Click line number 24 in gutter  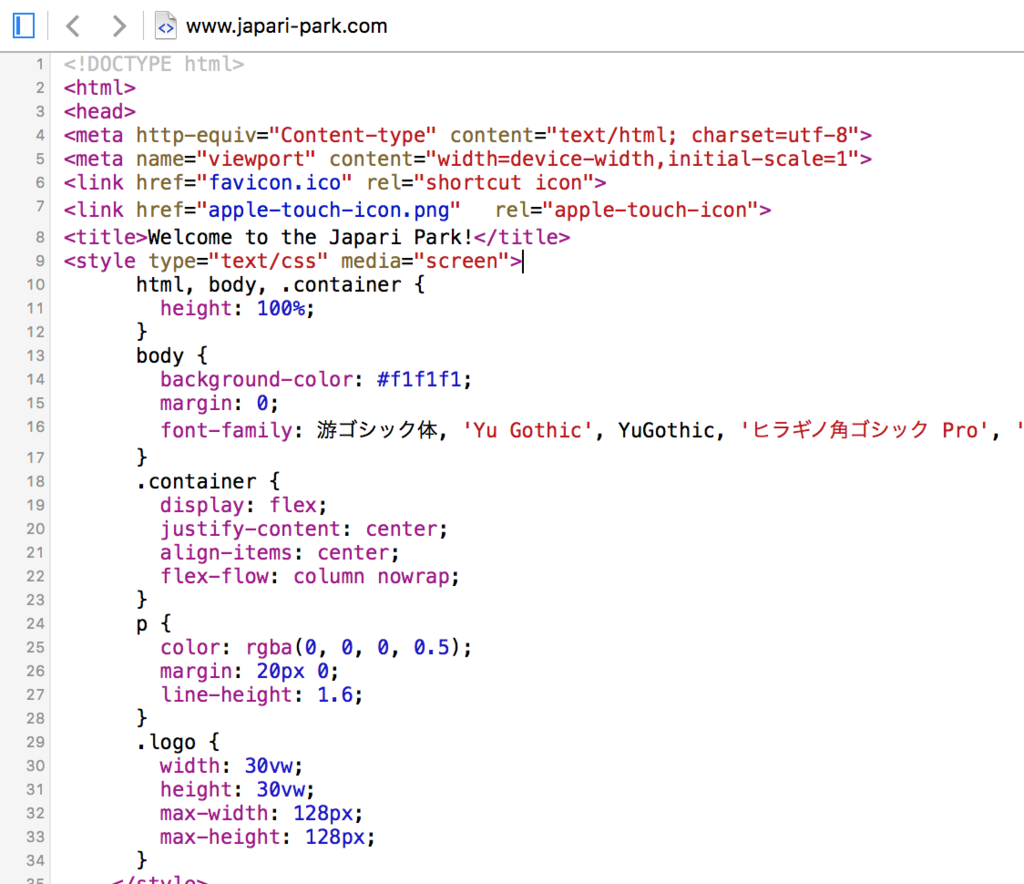[35, 624]
